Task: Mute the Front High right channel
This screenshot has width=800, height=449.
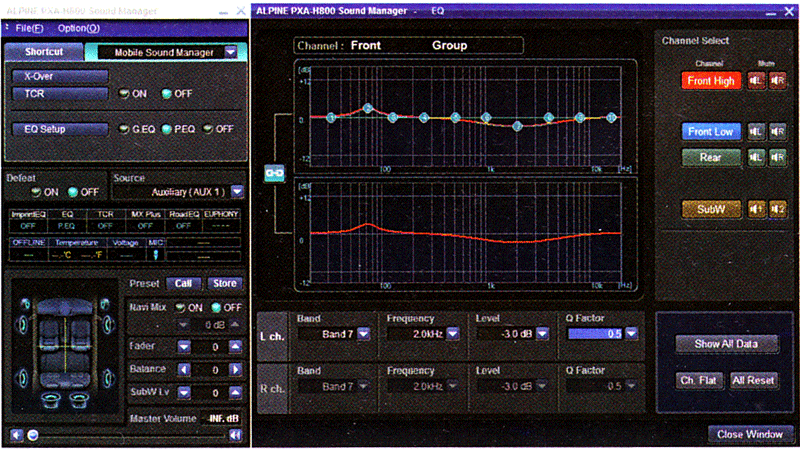Action: click(x=776, y=81)
